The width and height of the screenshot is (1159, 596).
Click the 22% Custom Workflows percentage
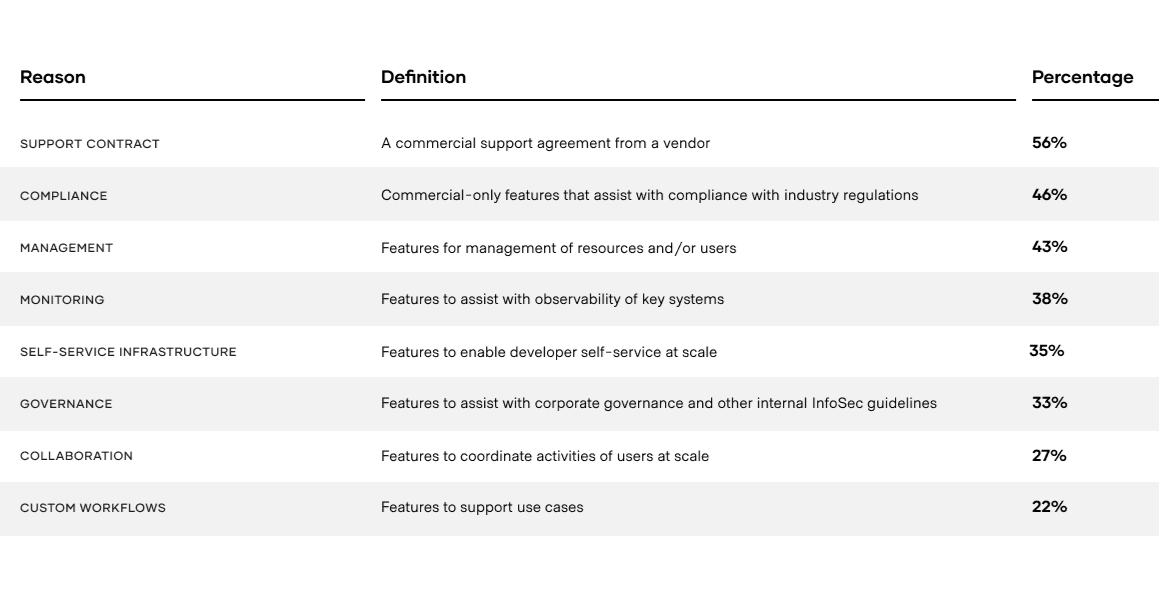coord(1049,507)
